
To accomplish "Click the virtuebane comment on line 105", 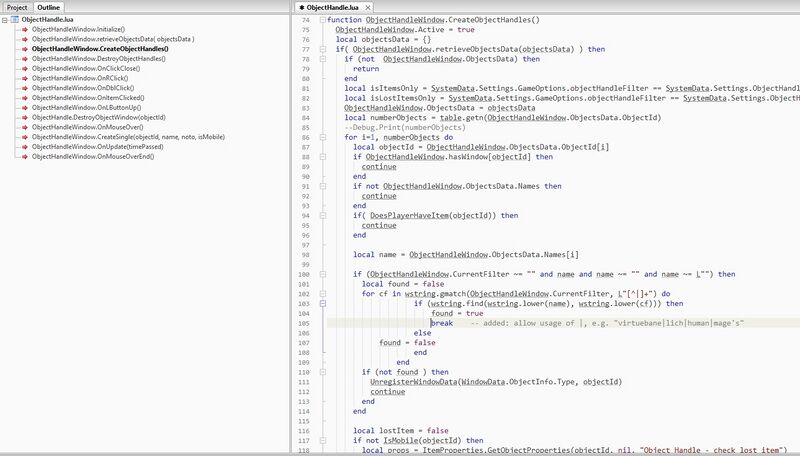I will click(607, 323).
